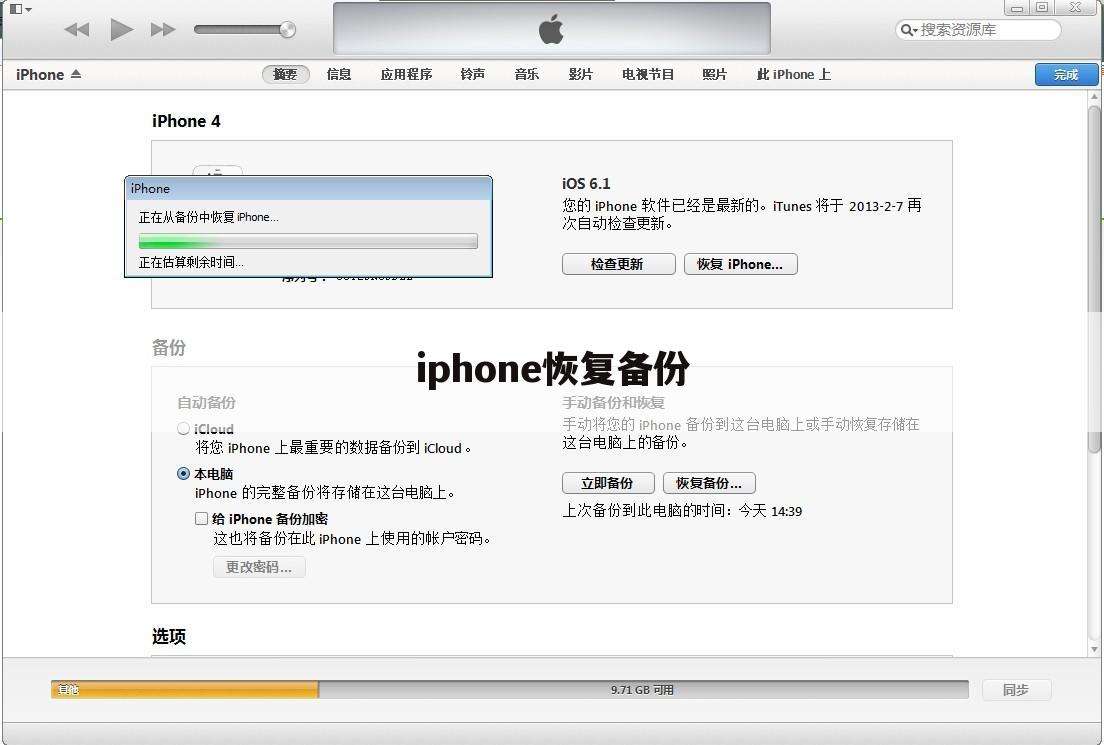Adjust the volume slider knob
This screenshot has height=745, width=1104.
[287, 30]
